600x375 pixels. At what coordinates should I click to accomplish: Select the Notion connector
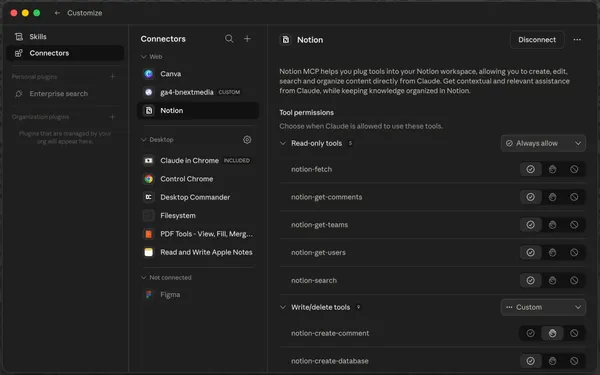[198, 111]
